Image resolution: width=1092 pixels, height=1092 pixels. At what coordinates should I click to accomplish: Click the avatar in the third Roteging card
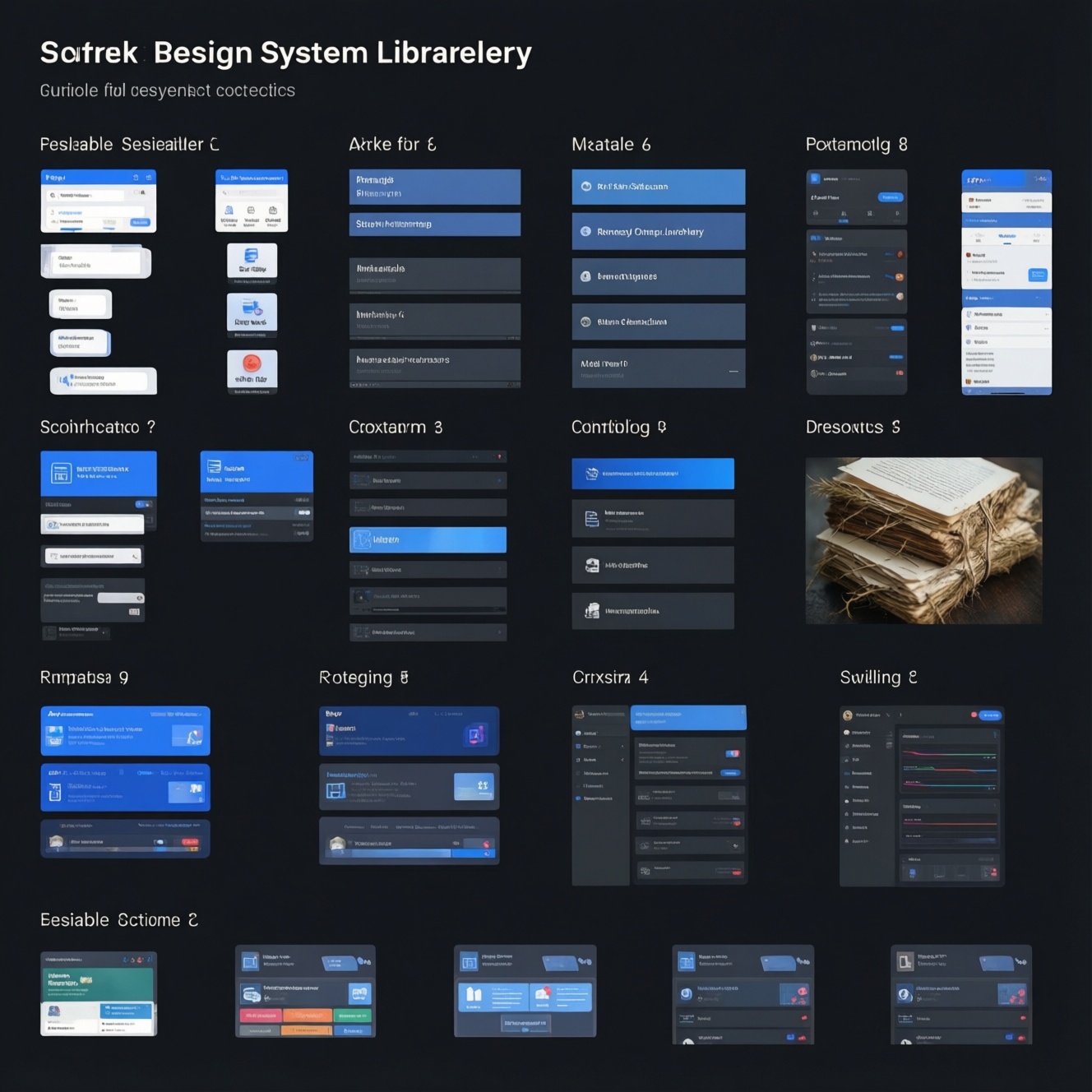click(336, 844)
